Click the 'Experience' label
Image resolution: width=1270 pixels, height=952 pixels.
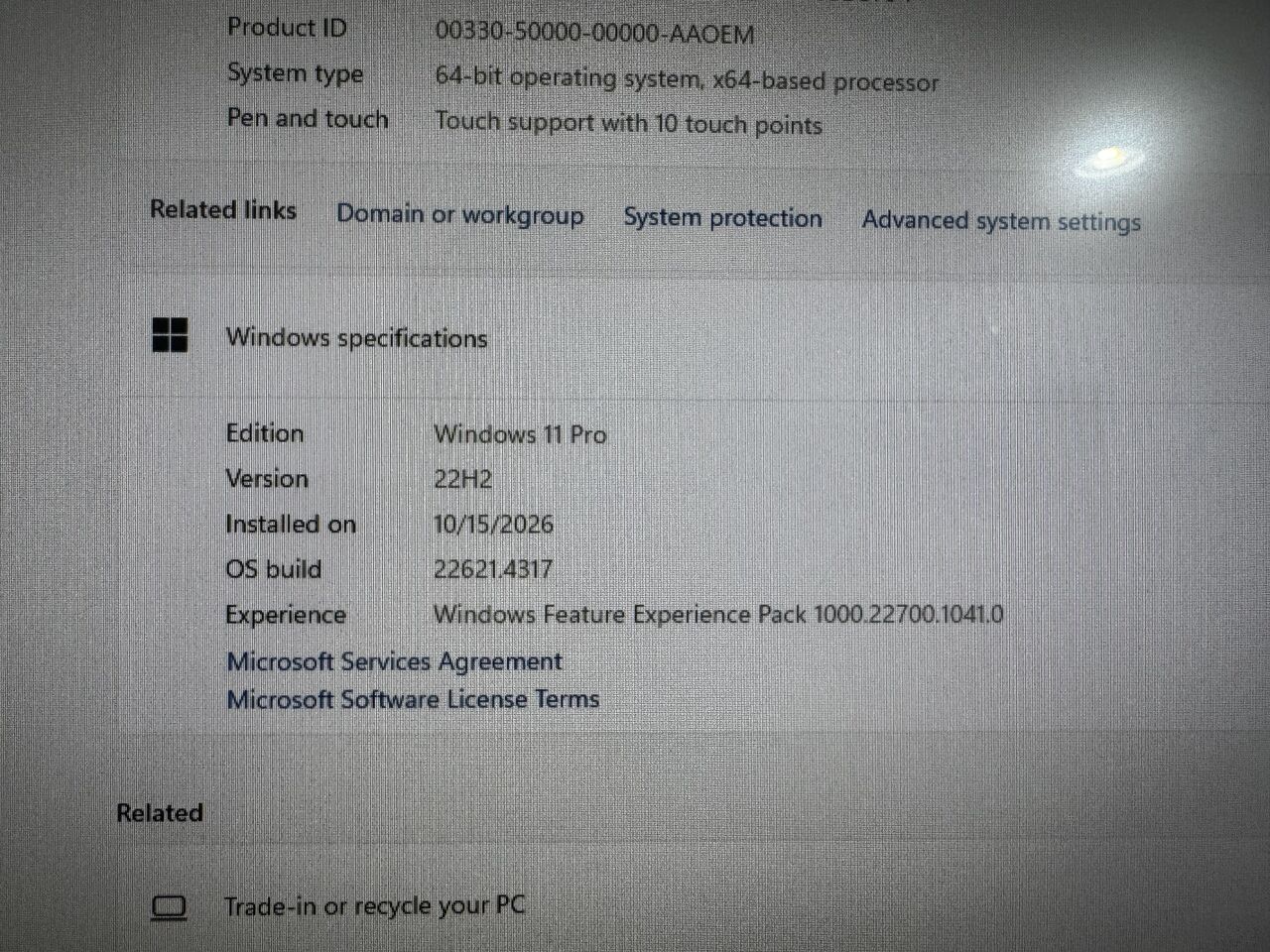tap(286, 615)
